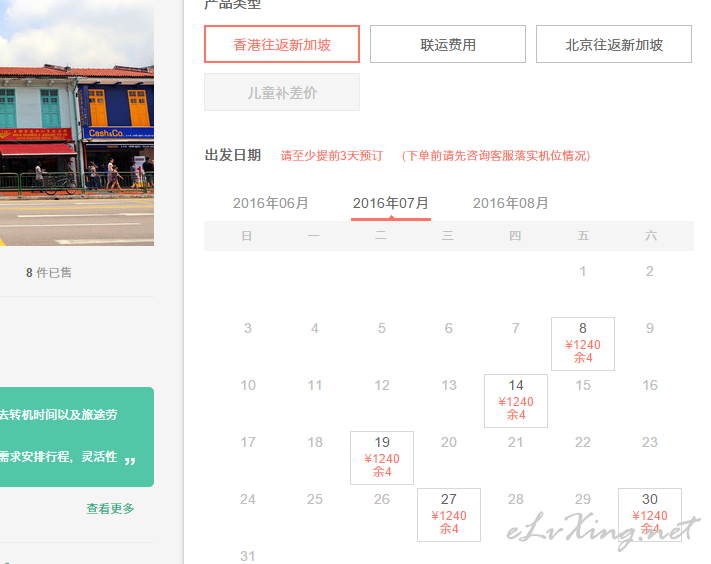Click the Singapore street photo thumbnail
The image size is (711, 564).
pos(77,123)
